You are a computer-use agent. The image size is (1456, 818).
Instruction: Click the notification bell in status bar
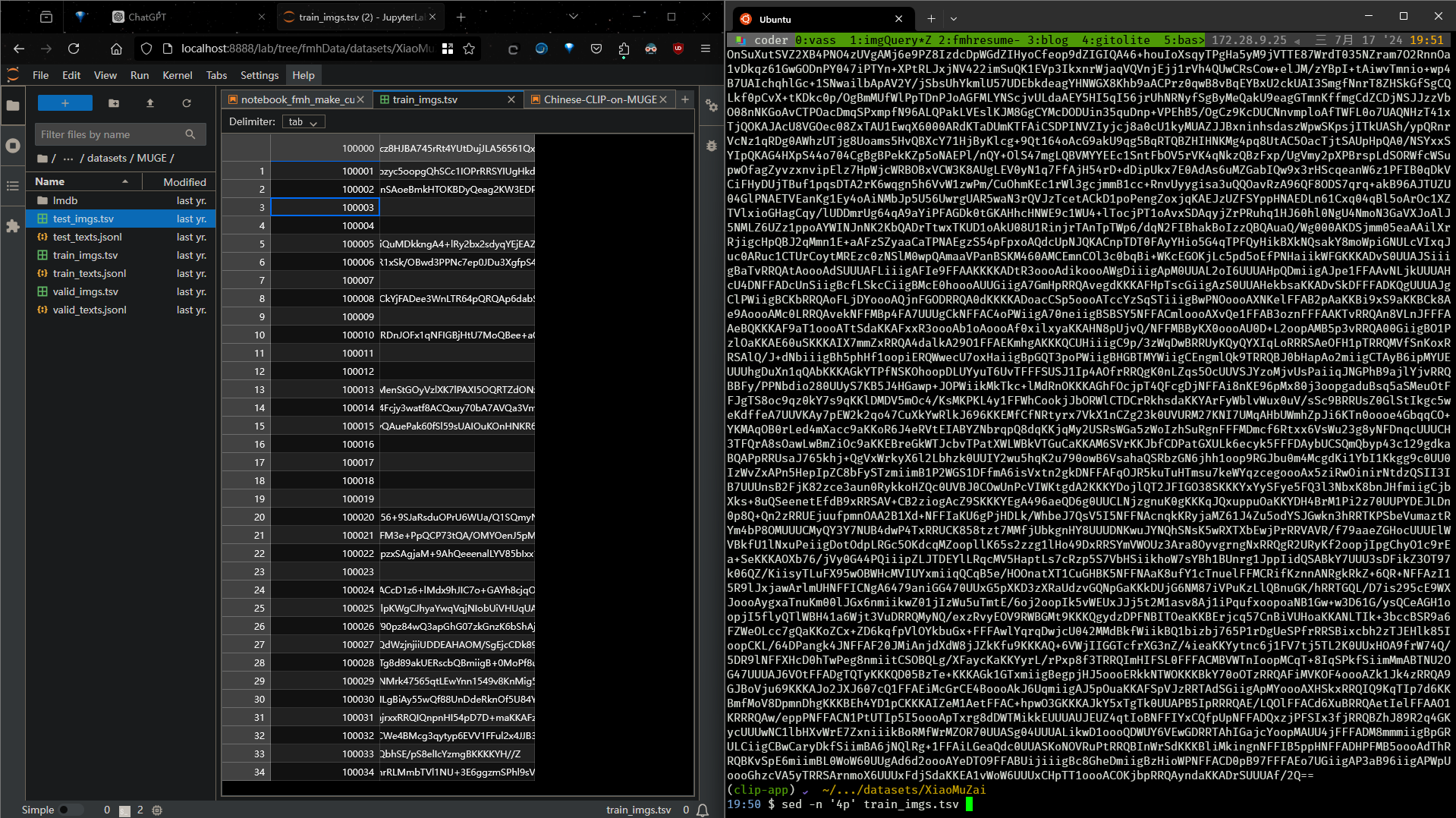[703, 810]
